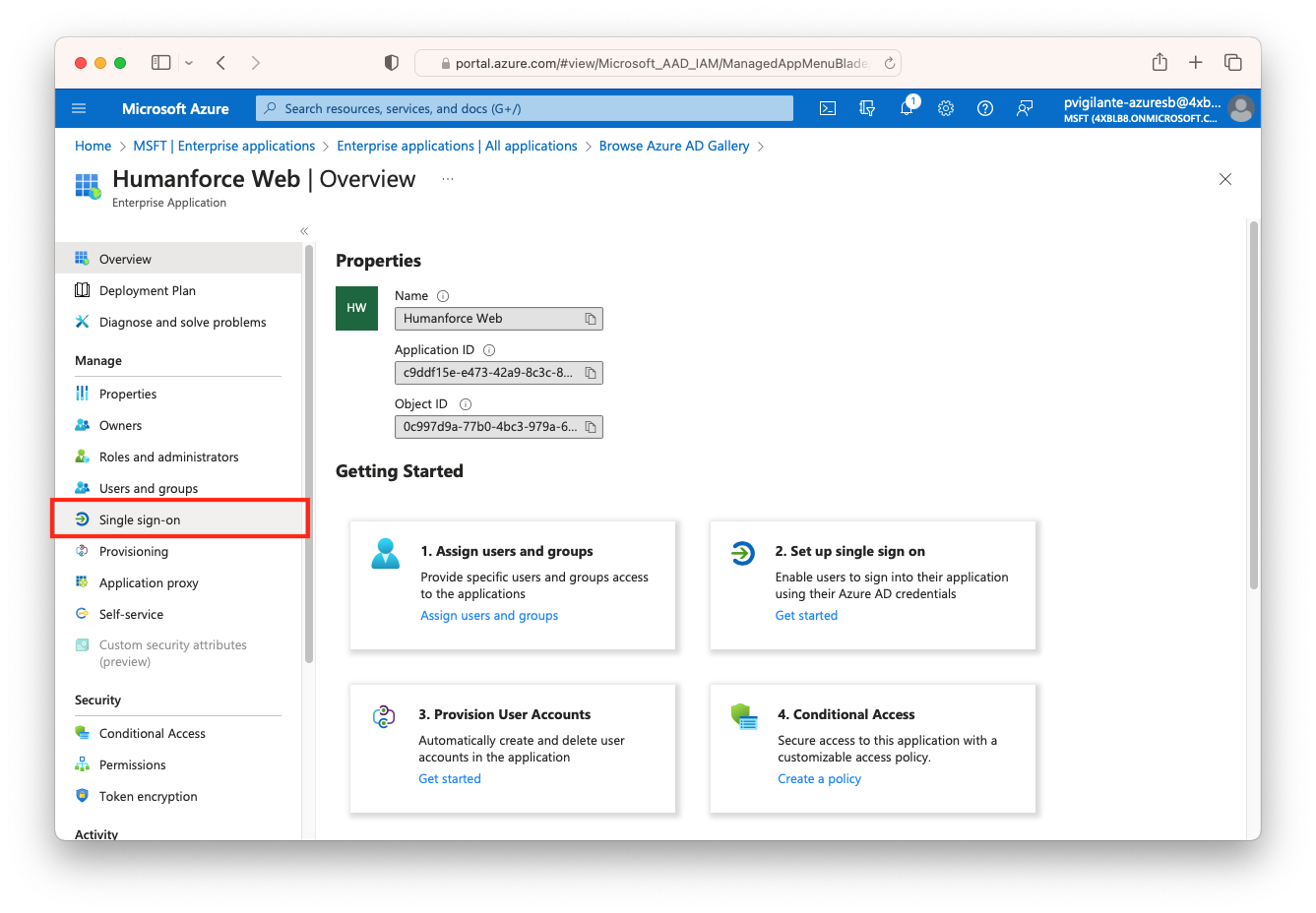Click inside the search resources field
This screenshot has height=913, width=1316.
tap(522, 108)
